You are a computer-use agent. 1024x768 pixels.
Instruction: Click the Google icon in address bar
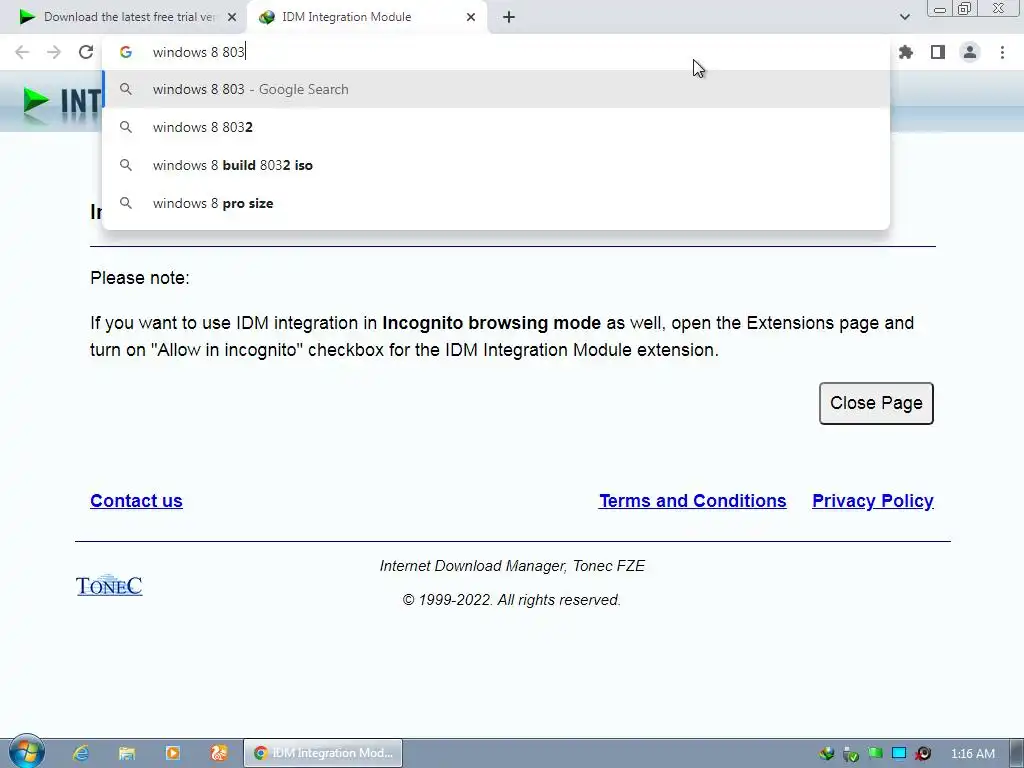coord(126,52)
